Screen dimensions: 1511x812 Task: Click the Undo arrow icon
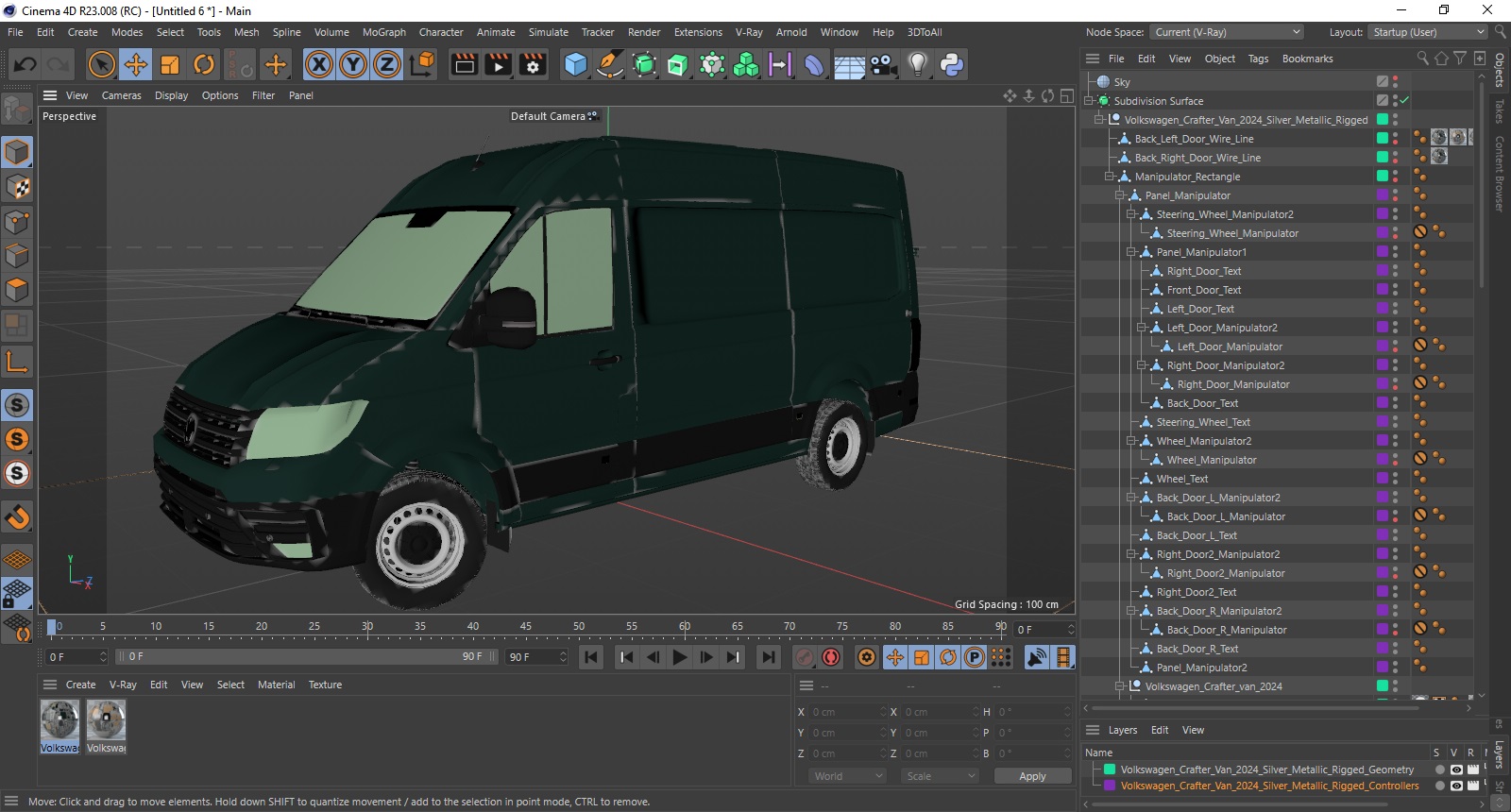click(x=25, y=64)
